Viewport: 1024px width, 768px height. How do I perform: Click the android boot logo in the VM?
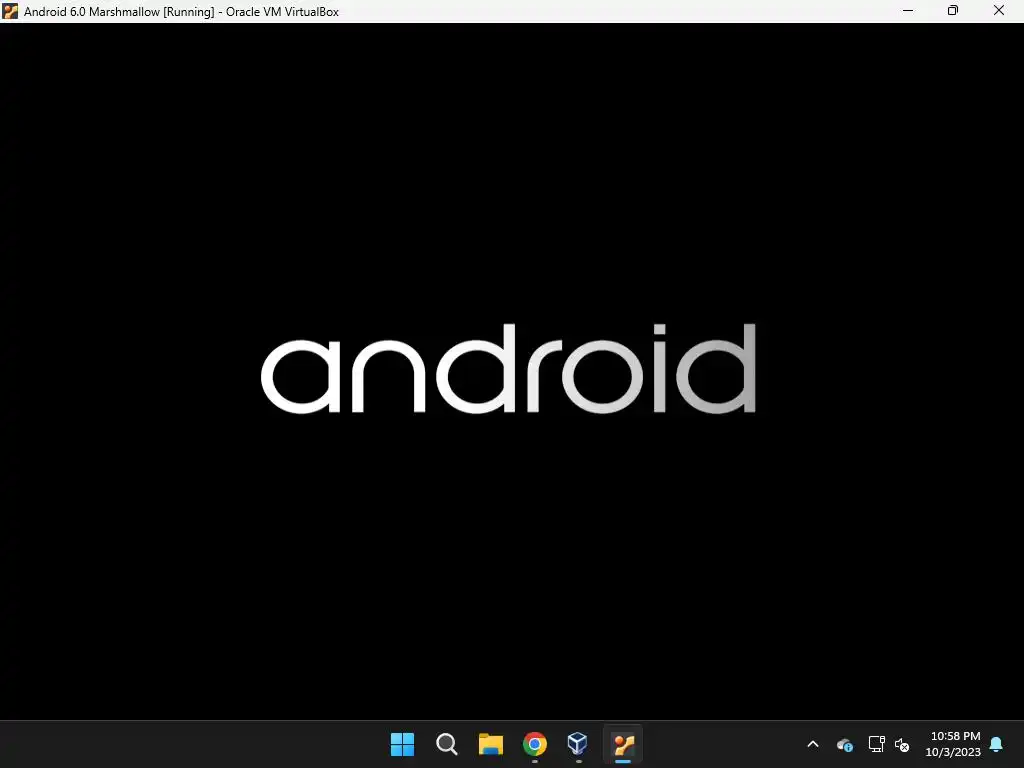(508, 368)
